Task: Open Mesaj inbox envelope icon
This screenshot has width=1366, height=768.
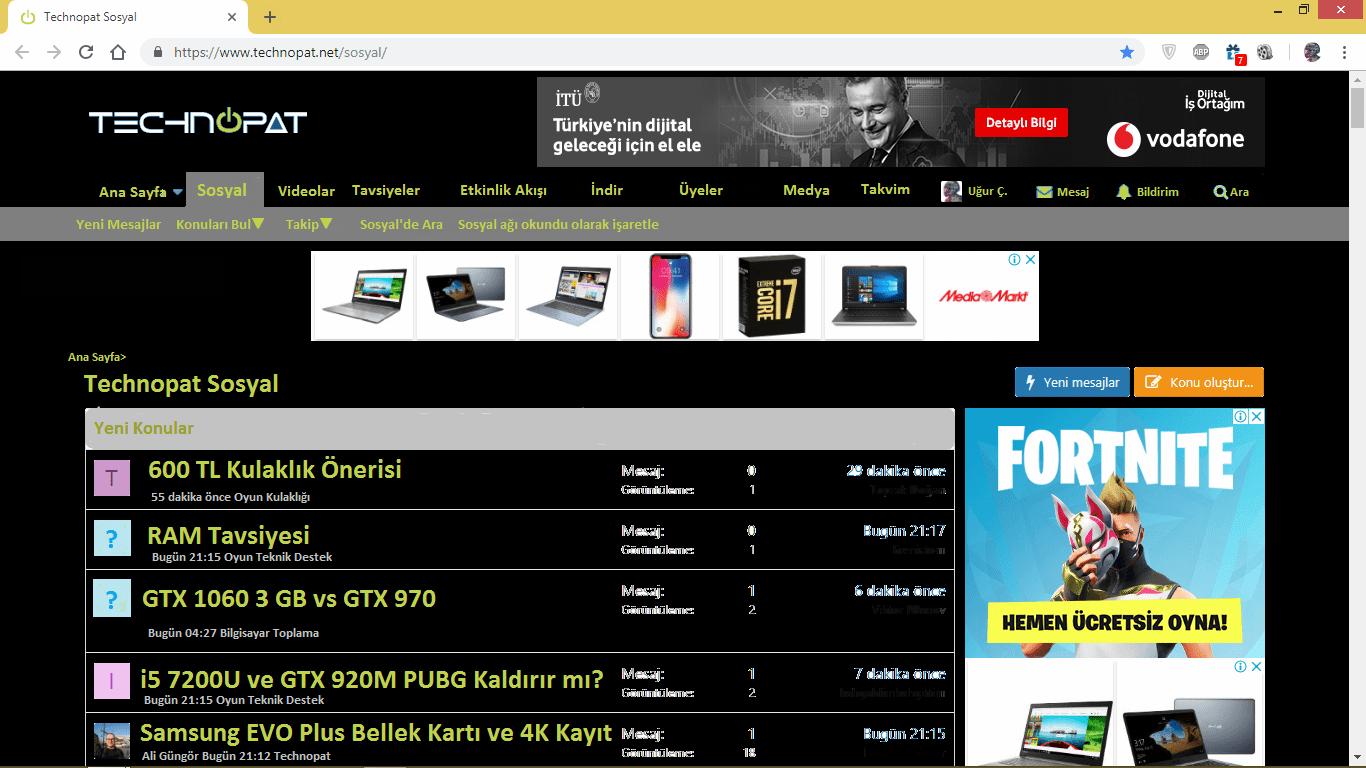Action: (x=1044, y=191)
